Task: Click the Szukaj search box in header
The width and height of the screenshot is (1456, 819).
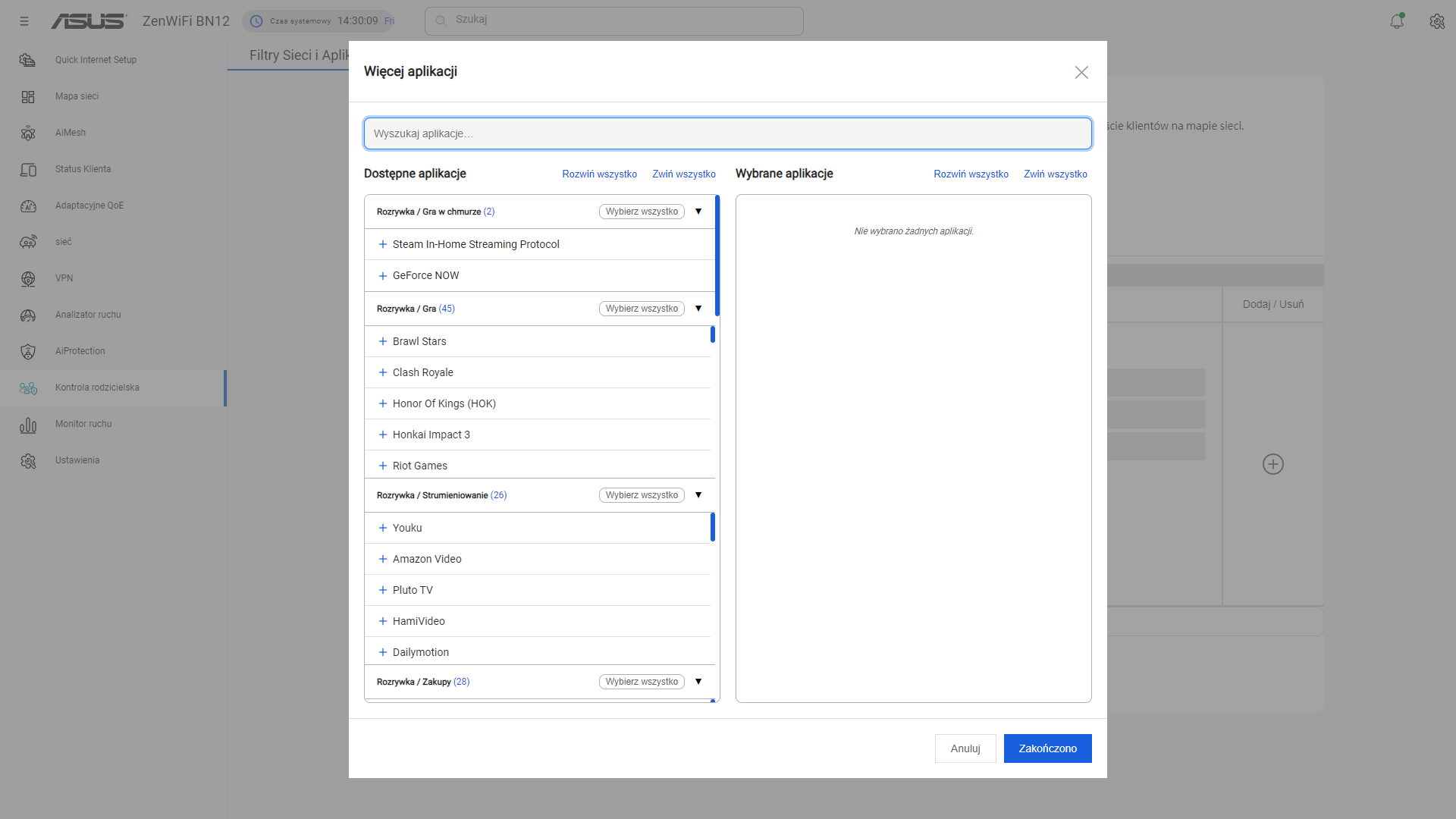Action: point(614,20)
